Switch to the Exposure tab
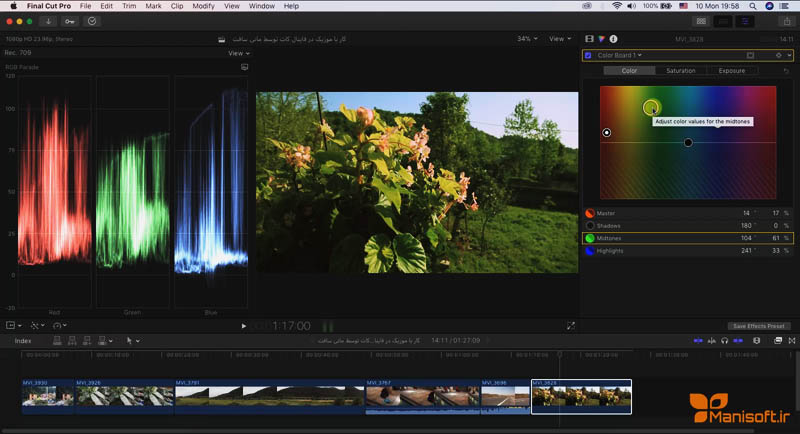This screenshot has height=434, width=800. pos(732,71)
